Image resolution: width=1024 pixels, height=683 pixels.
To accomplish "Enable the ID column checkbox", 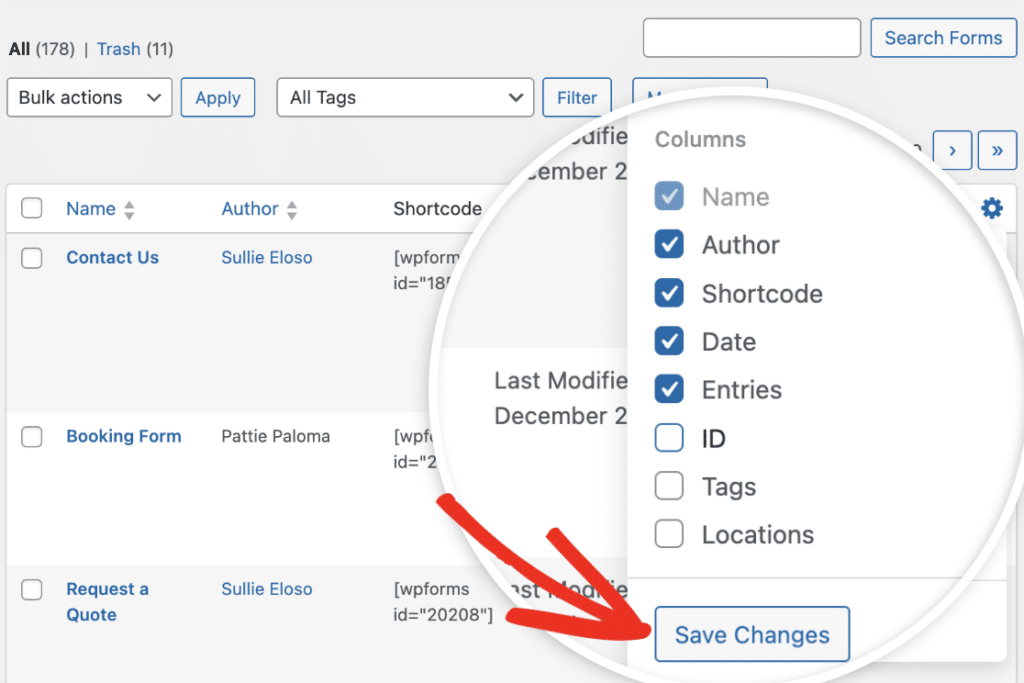I will tap(668, 438).
